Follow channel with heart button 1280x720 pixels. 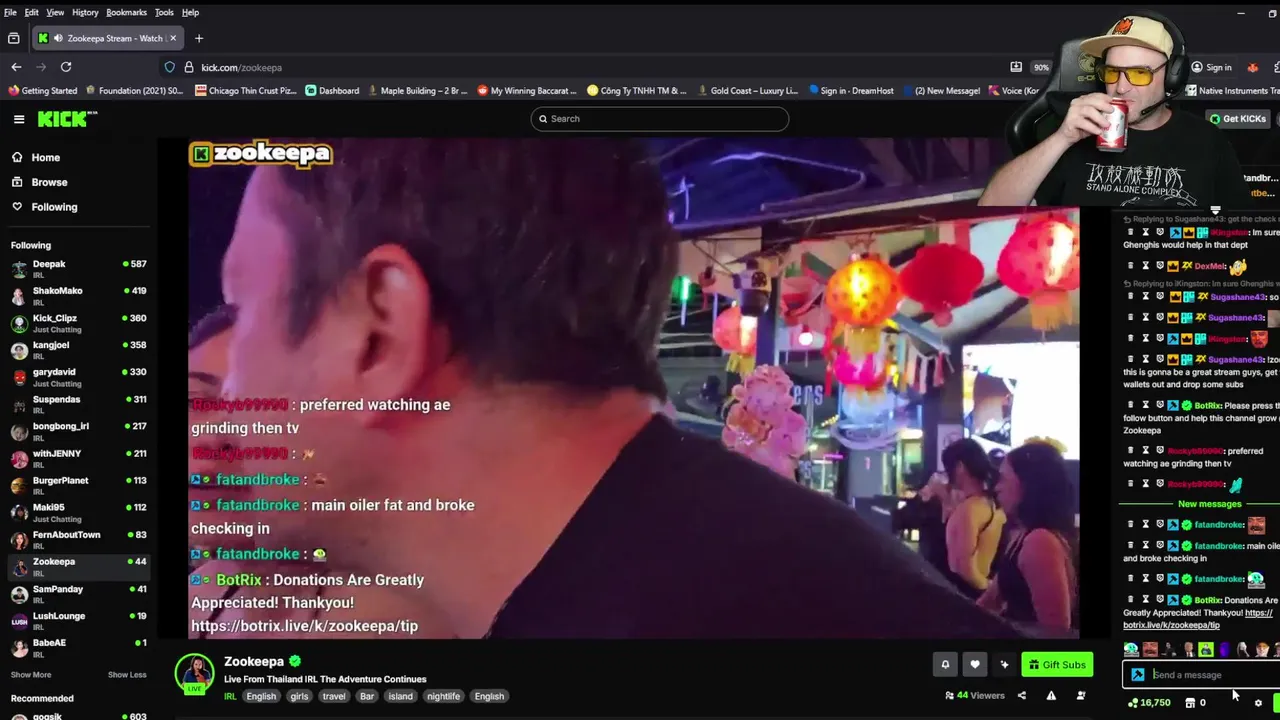(975, 664)
